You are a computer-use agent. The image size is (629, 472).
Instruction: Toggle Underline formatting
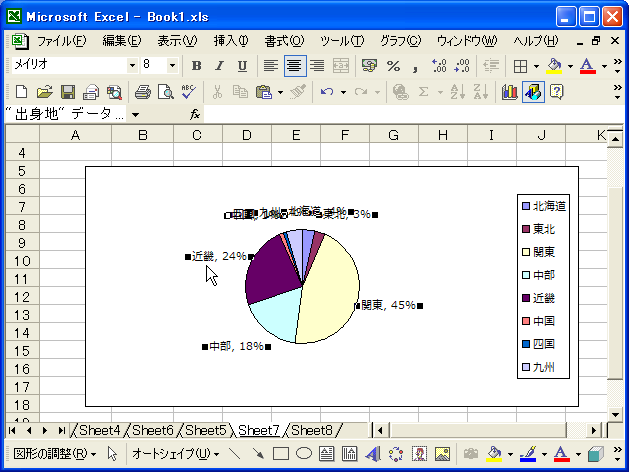tap(242, 66)
